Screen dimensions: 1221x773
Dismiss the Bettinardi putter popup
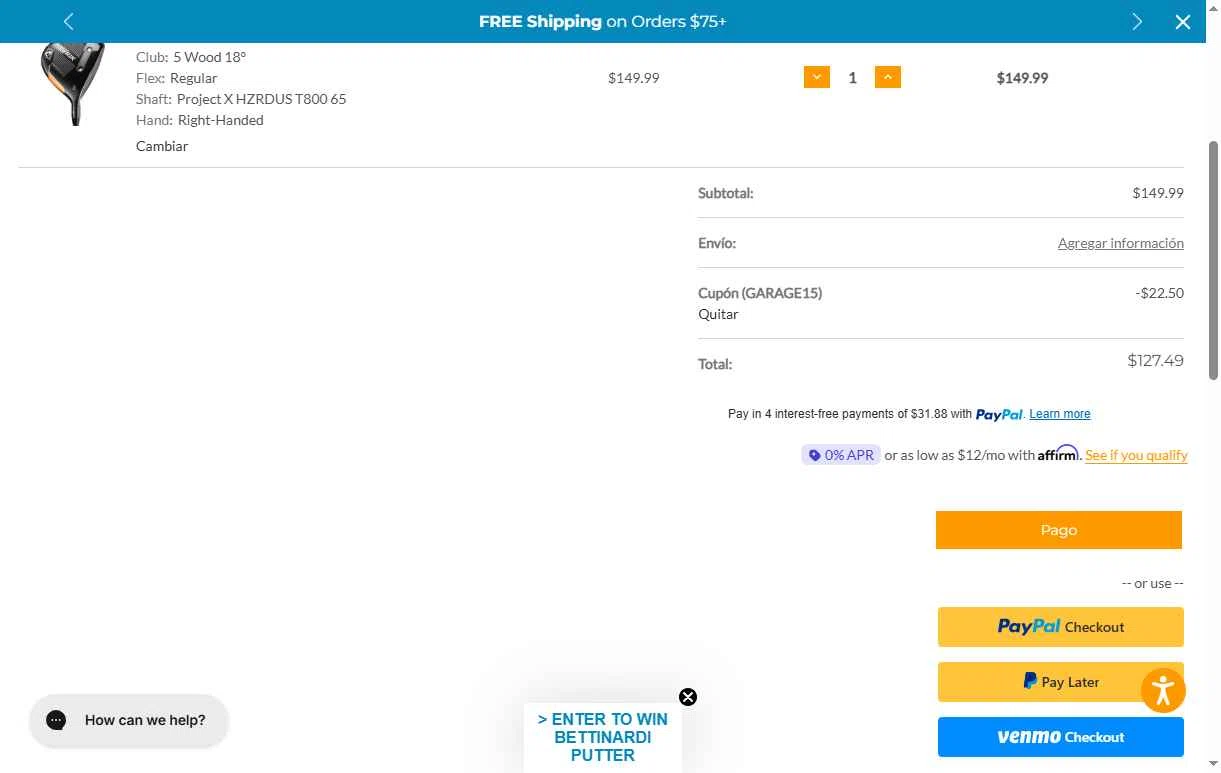point(688,697)
